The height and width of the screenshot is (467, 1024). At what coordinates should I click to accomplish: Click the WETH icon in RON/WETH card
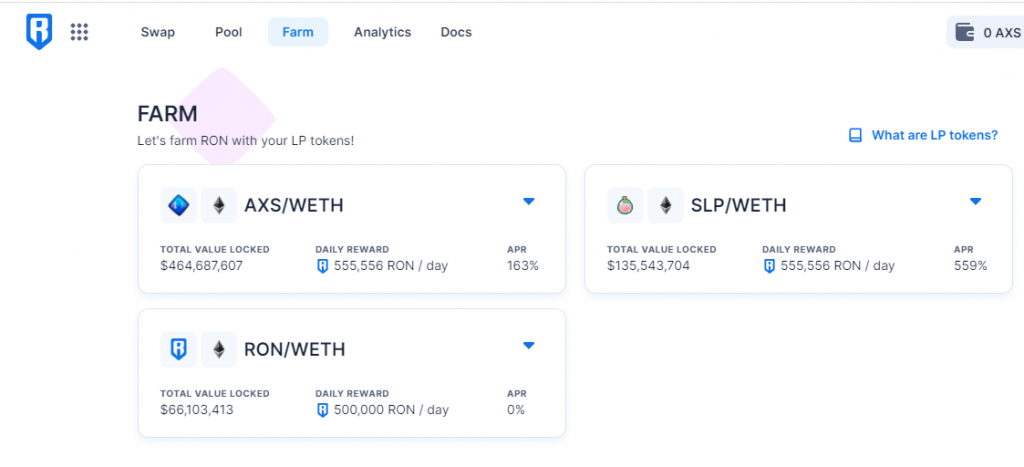219,349
